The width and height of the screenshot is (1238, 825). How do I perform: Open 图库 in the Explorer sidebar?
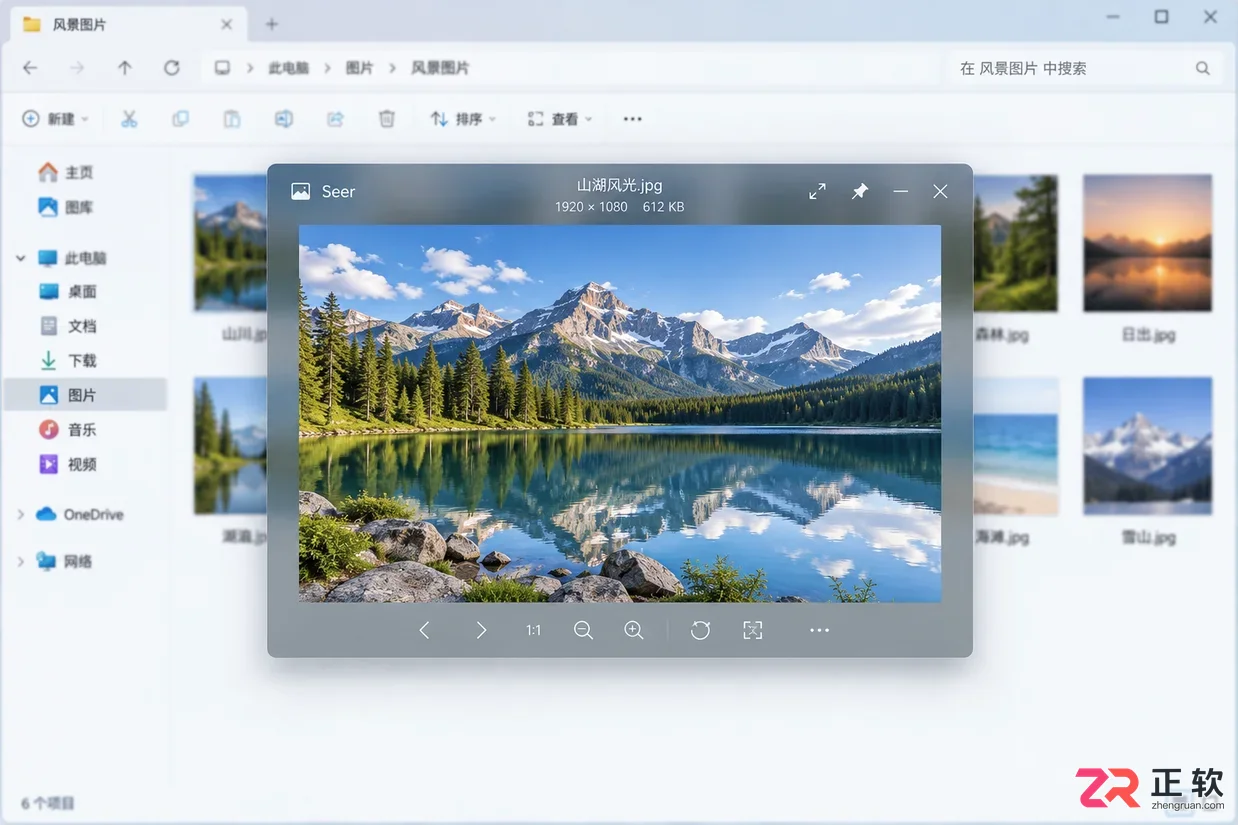66,207
